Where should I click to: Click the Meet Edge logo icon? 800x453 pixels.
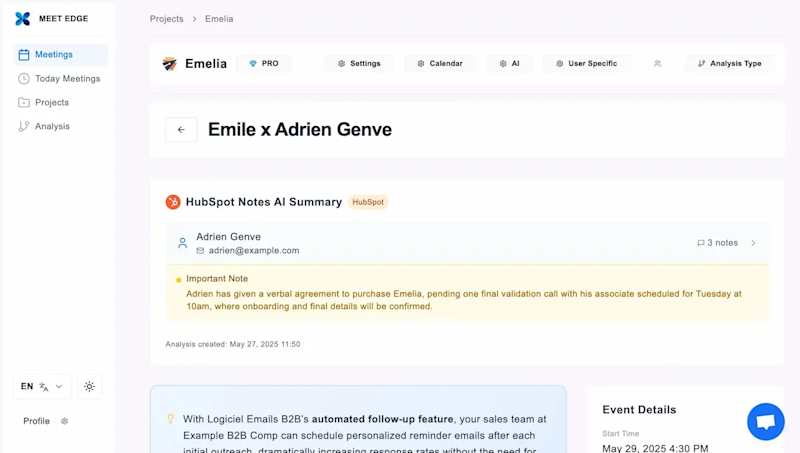[22, 18]
